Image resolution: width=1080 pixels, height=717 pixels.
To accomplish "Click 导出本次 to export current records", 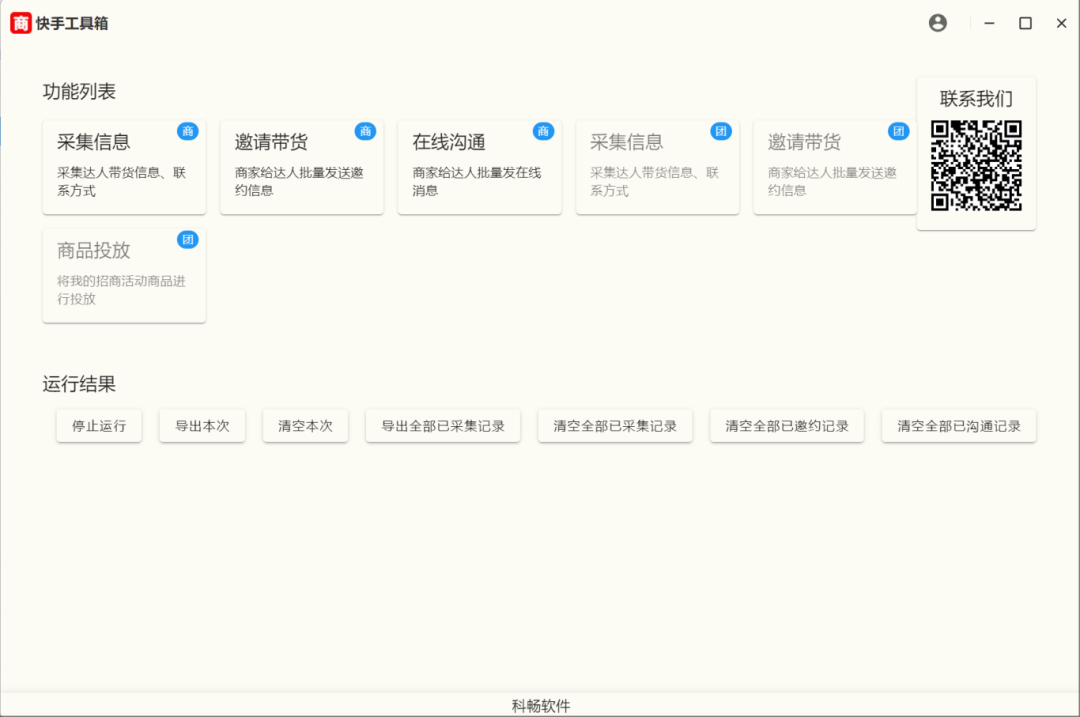I will pos(202,425).
